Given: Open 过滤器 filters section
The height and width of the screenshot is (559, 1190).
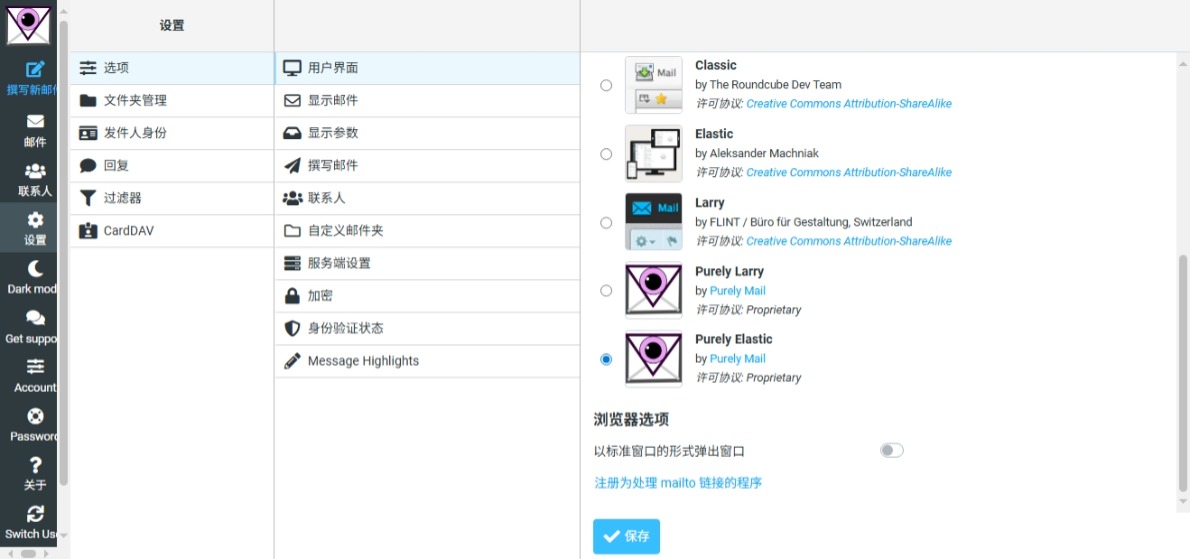Looking at the screenshot, I should 172,198.
